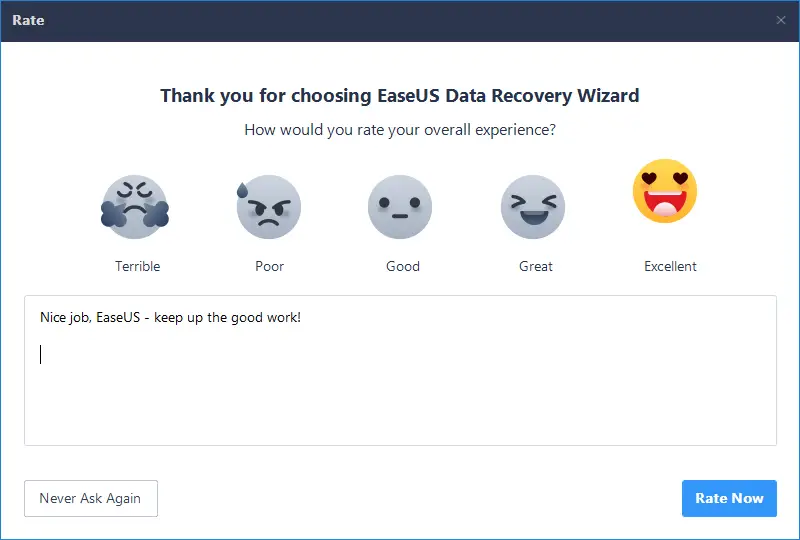The width and height of the screenshot is (800, 540).
Task: Choose the Excellent heart-eyes emoji
Action: pos(665,191)
